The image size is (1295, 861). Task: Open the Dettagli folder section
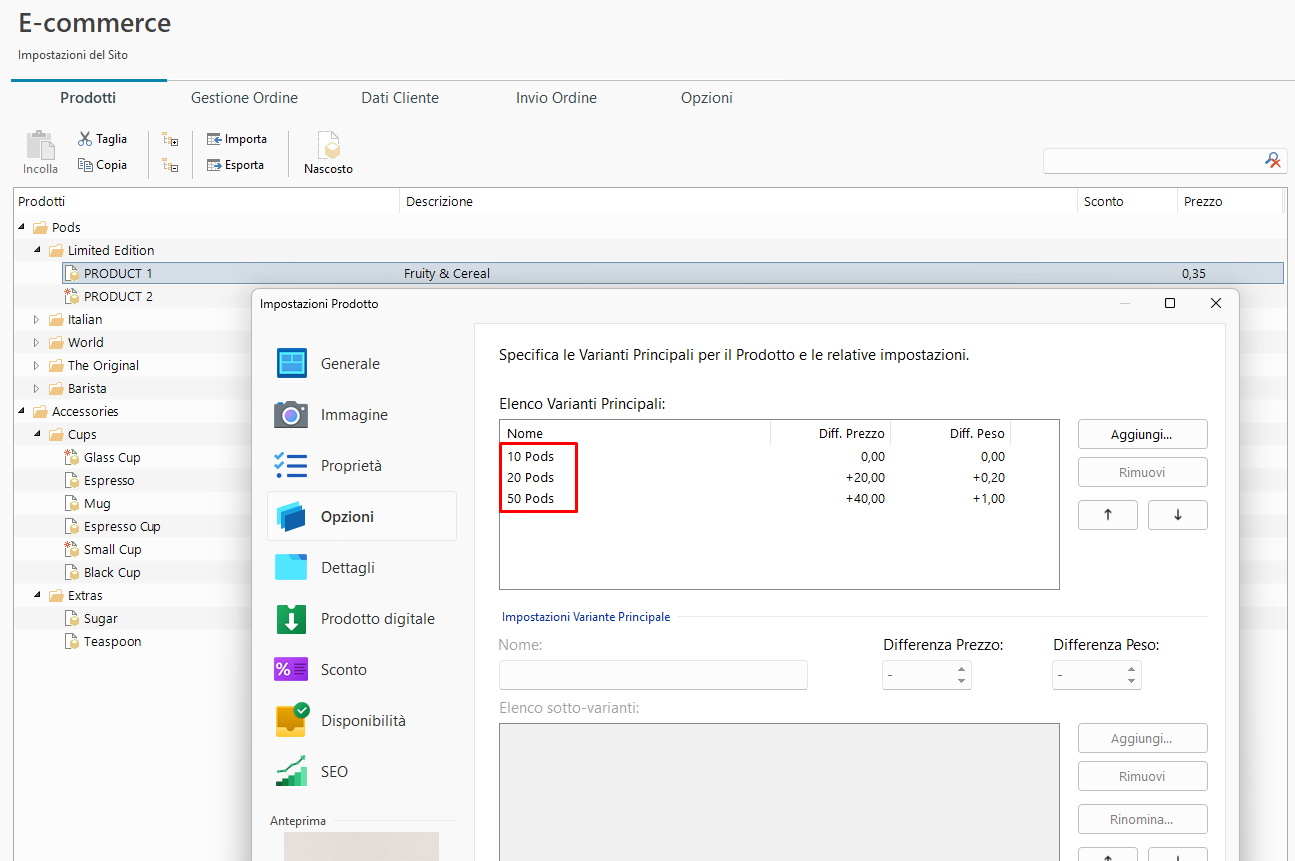click(x=362, y=568)
